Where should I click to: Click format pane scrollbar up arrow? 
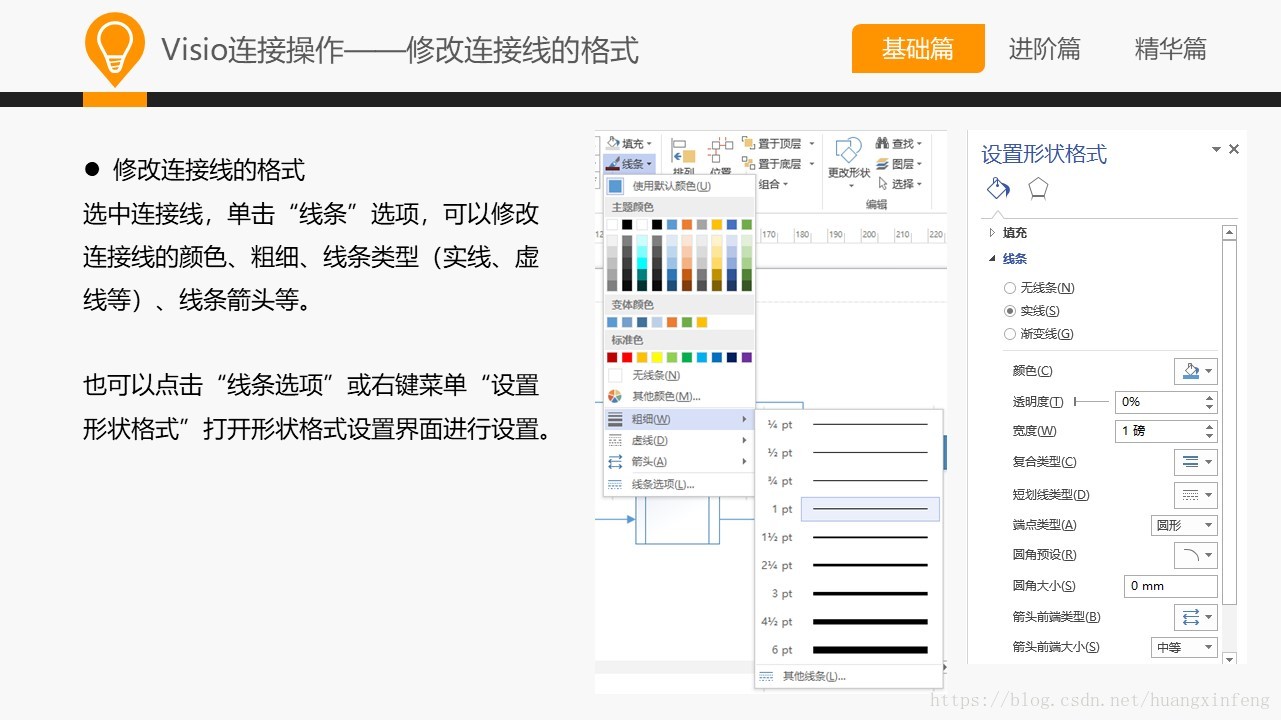point(1230,232)
